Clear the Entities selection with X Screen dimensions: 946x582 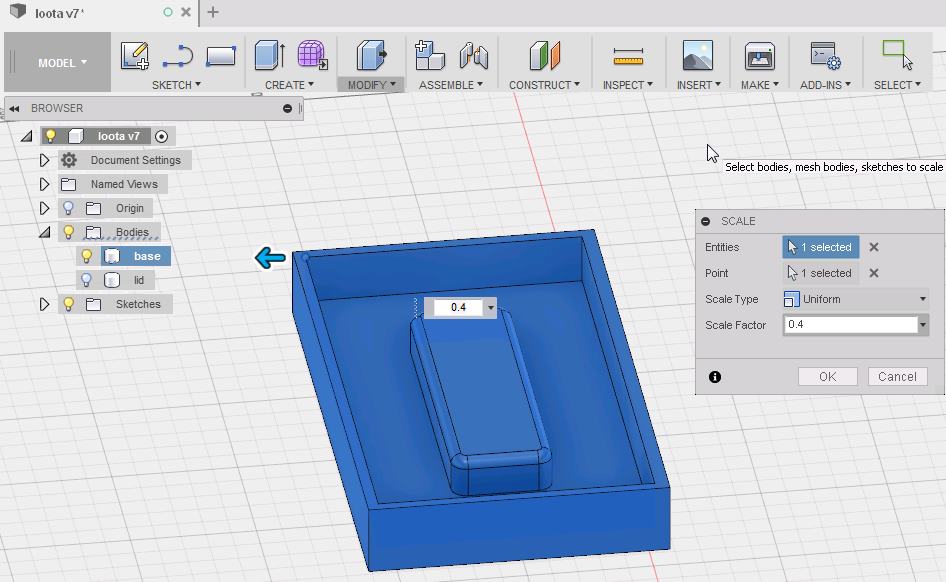click(874, 247)
